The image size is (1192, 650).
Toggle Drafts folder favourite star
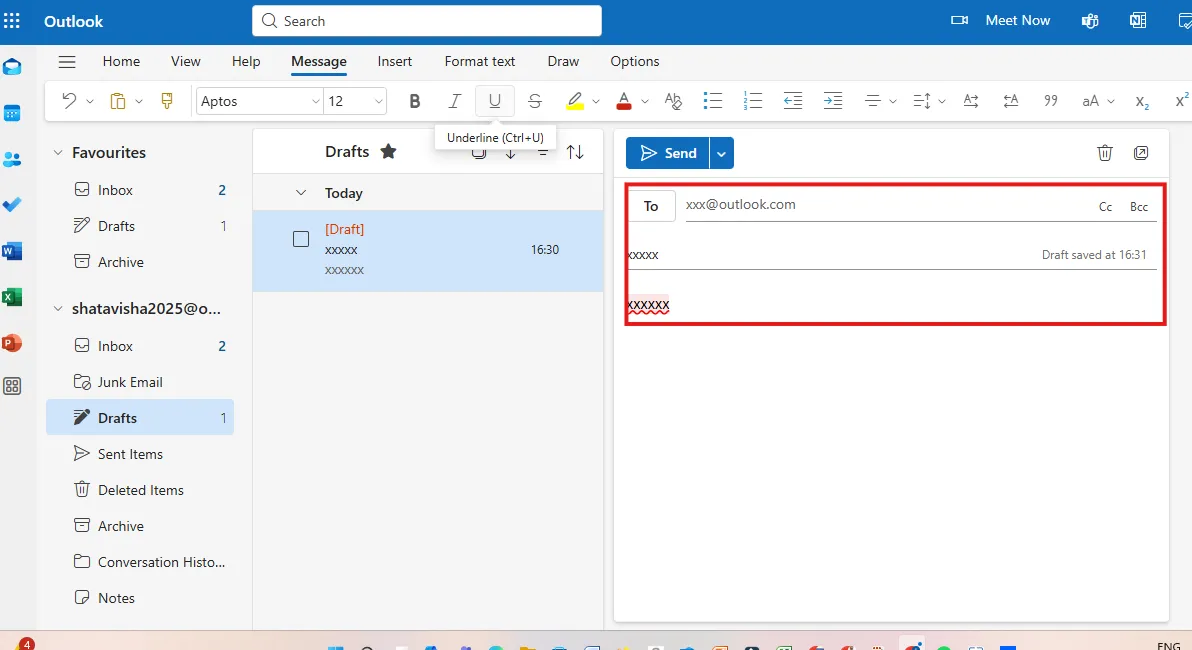tap(388, 151)
